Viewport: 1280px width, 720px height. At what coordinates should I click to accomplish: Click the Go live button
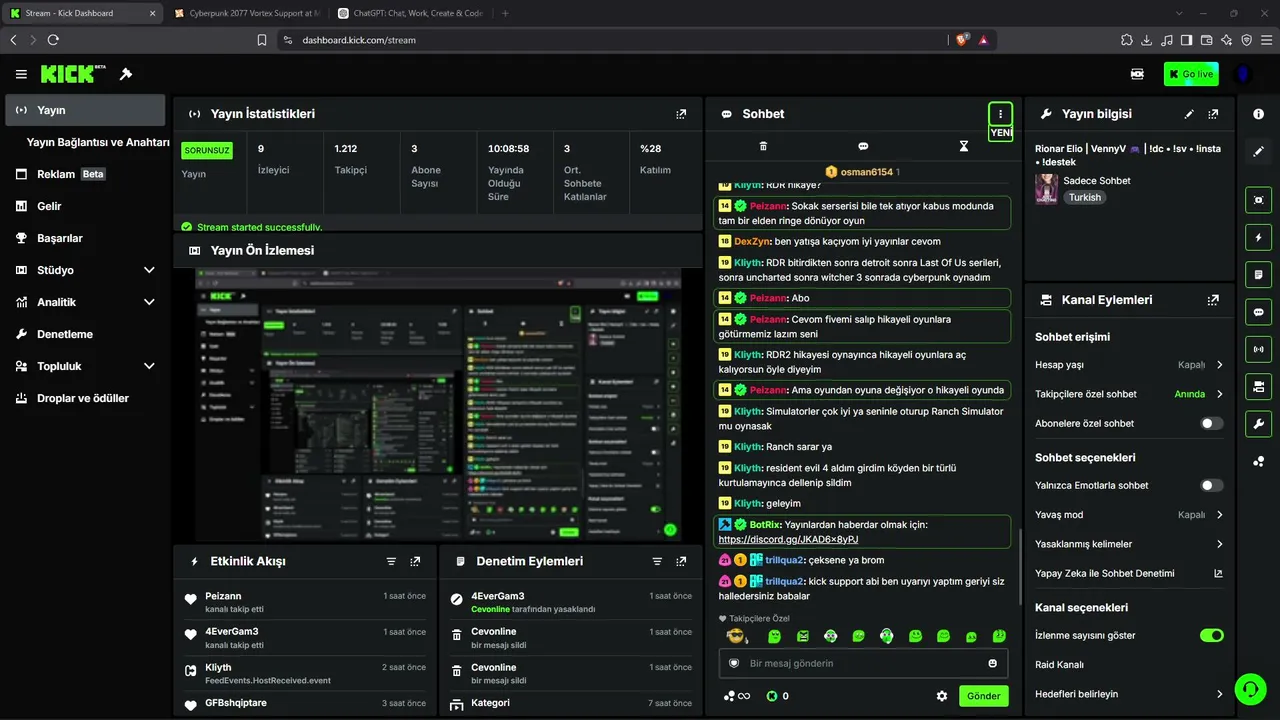point(1191,74)
